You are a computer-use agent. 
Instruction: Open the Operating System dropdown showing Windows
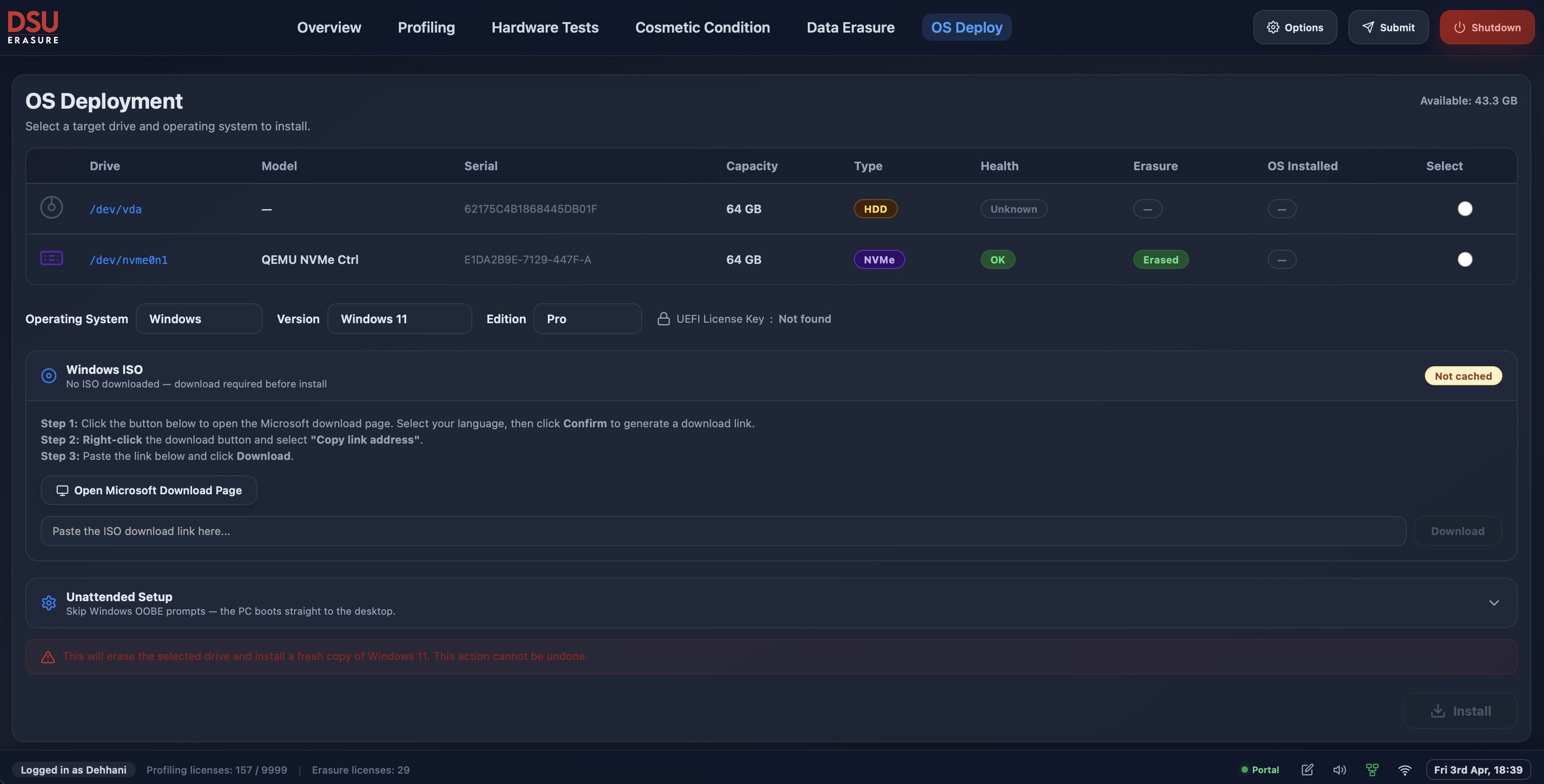pos(199,318)
